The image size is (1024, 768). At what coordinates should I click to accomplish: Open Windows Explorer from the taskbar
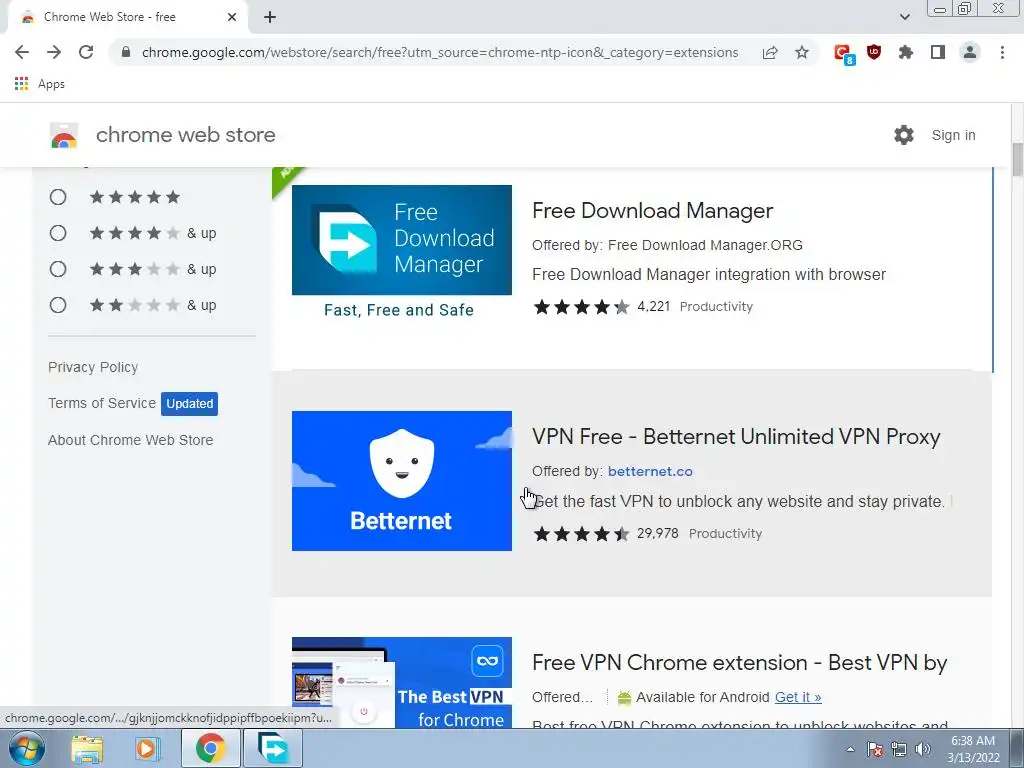point(87,748)
